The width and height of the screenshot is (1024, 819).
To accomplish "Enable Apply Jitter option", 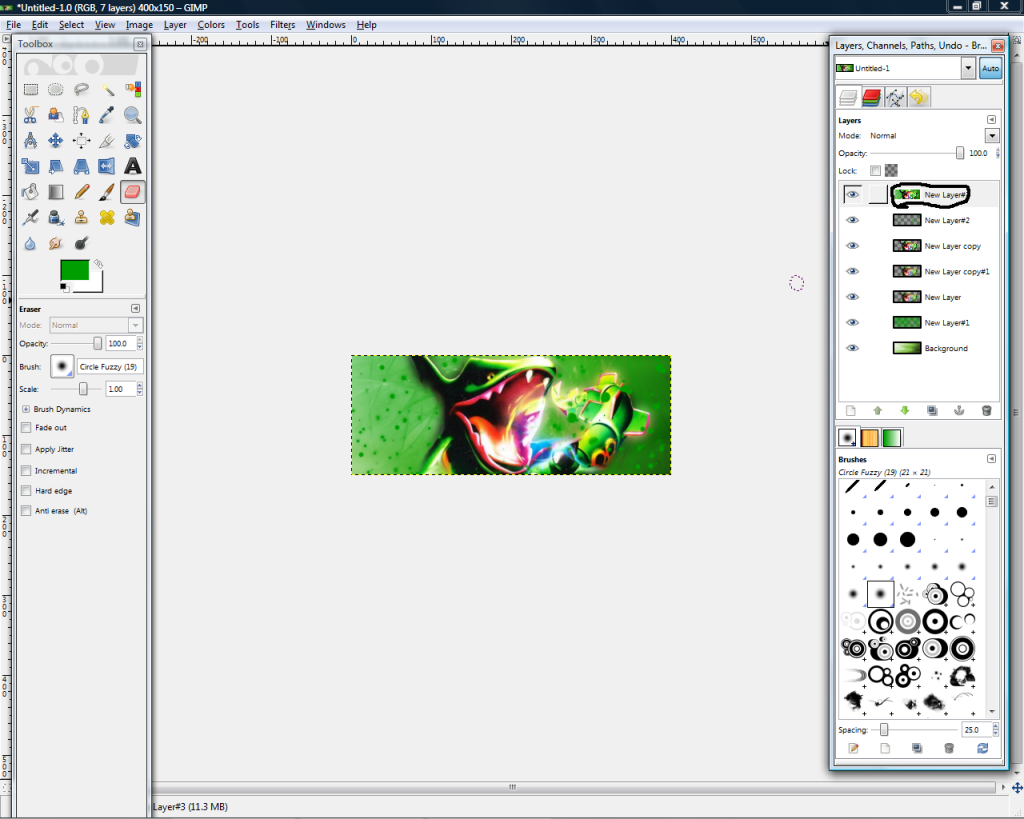I will [x=26, y=449].
